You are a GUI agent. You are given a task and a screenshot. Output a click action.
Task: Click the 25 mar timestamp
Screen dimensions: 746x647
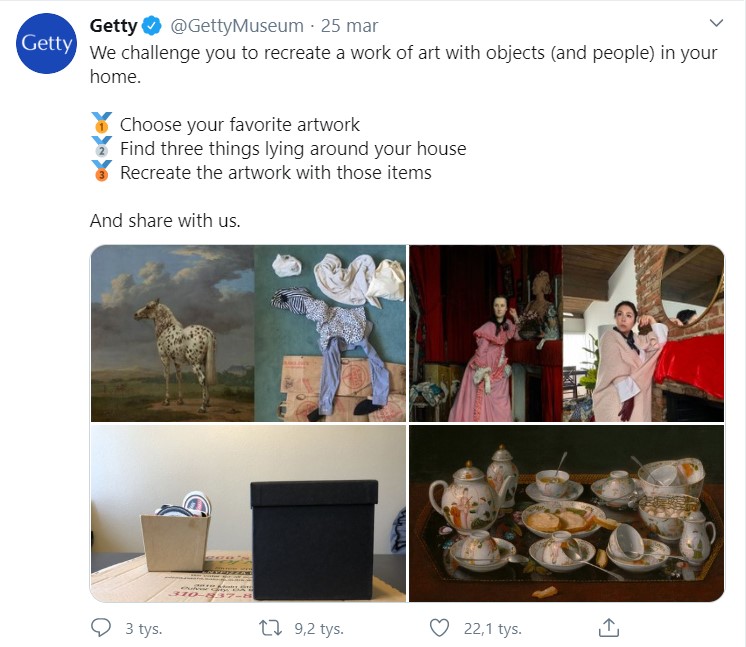pyautogui.click(x=349, y=26)
